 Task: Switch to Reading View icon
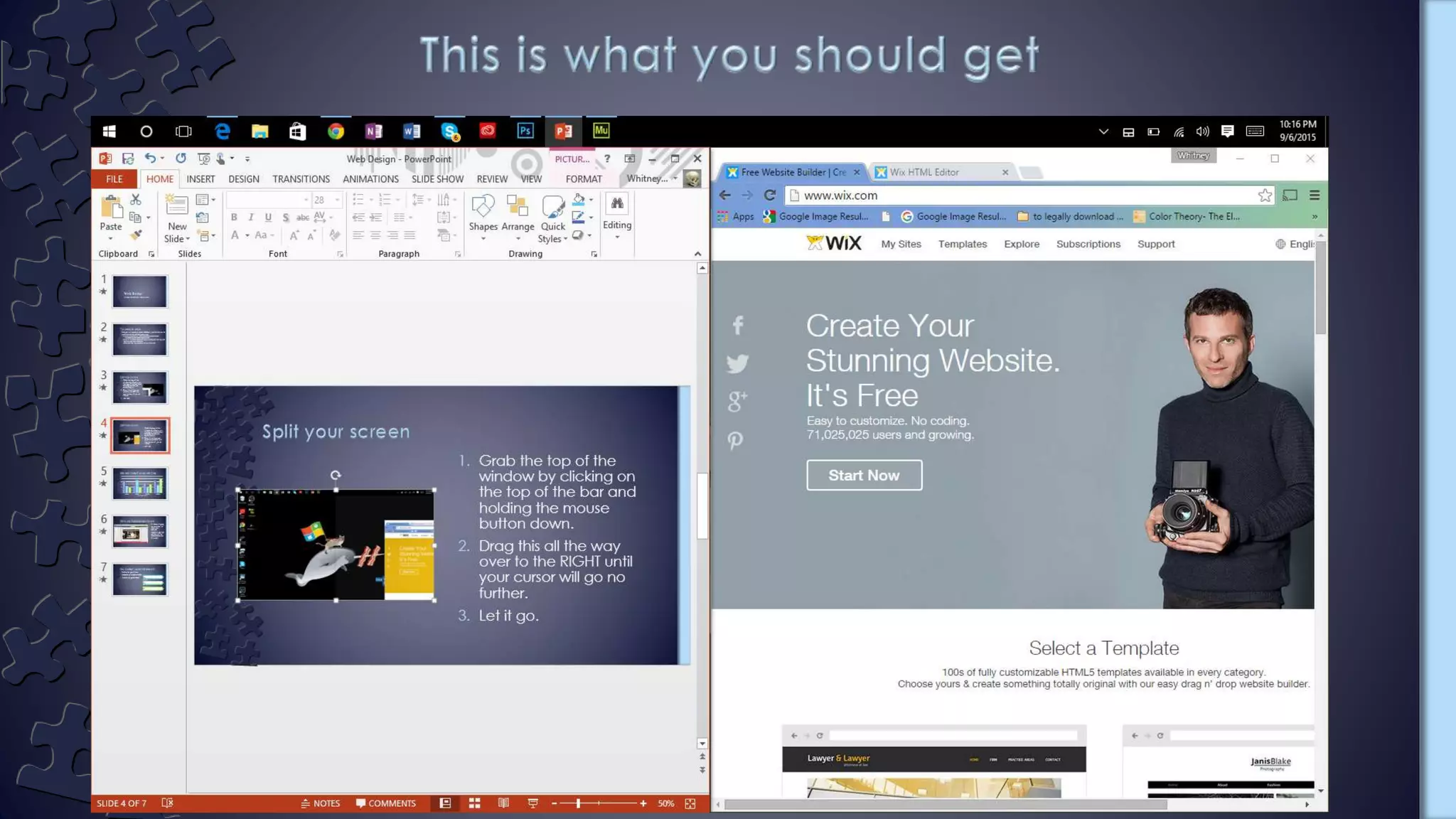pyautogui.click(x=503, y=803)
